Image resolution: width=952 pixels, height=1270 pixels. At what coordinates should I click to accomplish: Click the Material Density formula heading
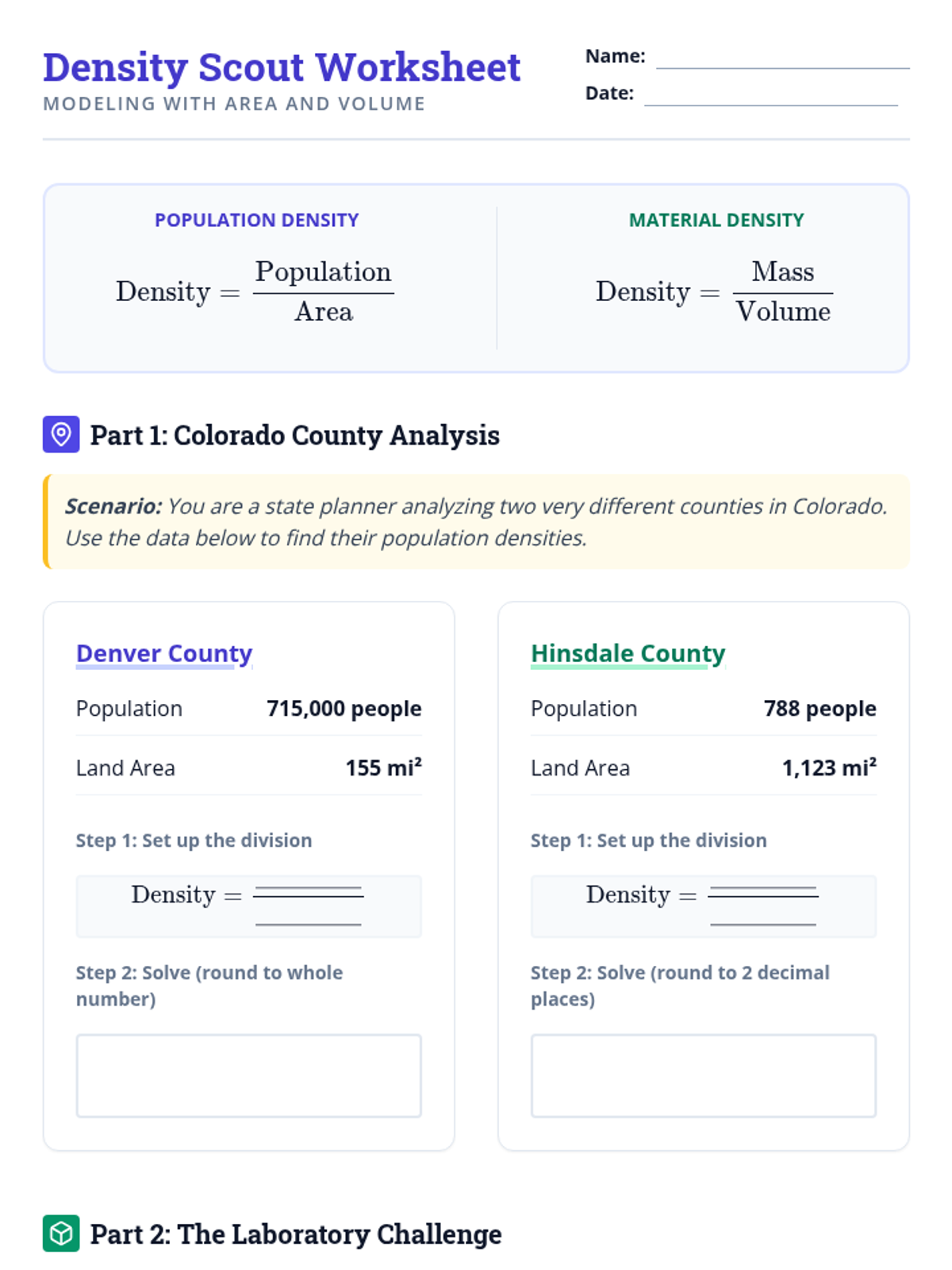[716, 220]
